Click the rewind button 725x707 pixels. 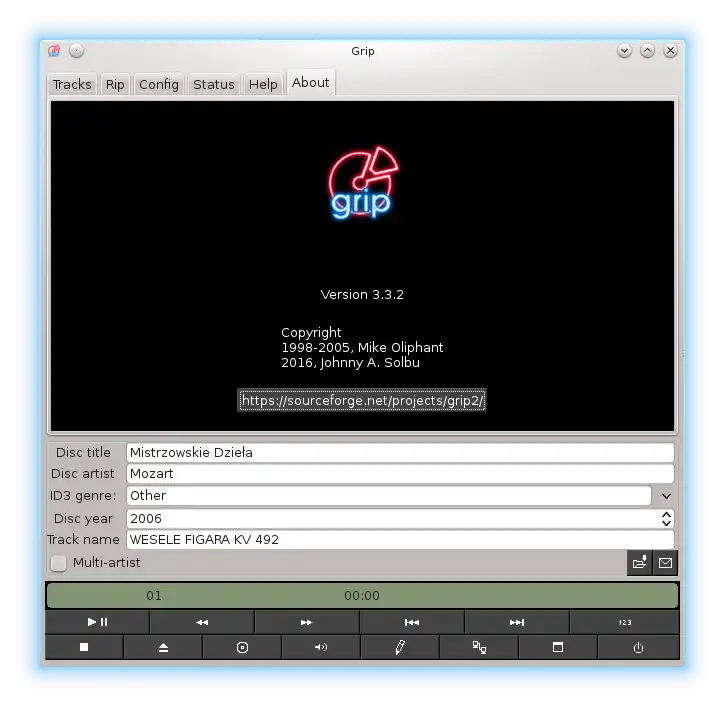point(202,622)
